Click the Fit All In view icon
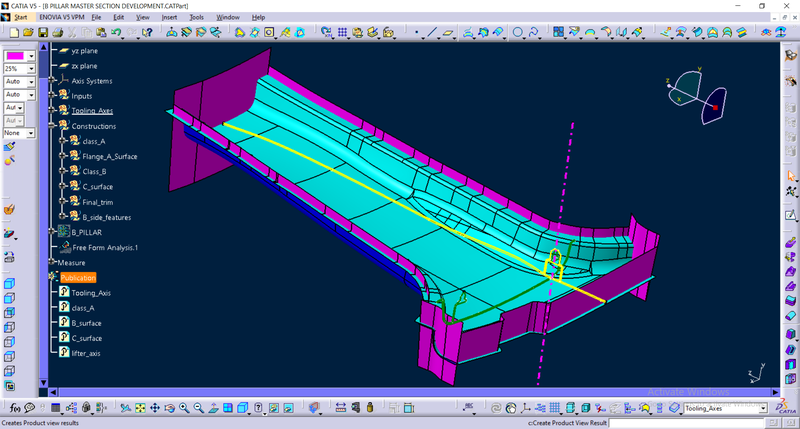 [x=140, y=408]
